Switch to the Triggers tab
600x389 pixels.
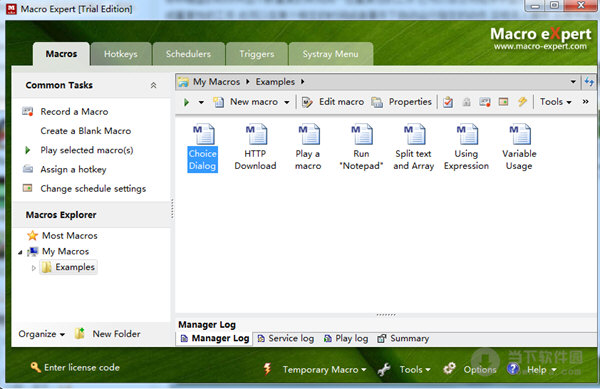pyautogui.click(x=257, y=54)
